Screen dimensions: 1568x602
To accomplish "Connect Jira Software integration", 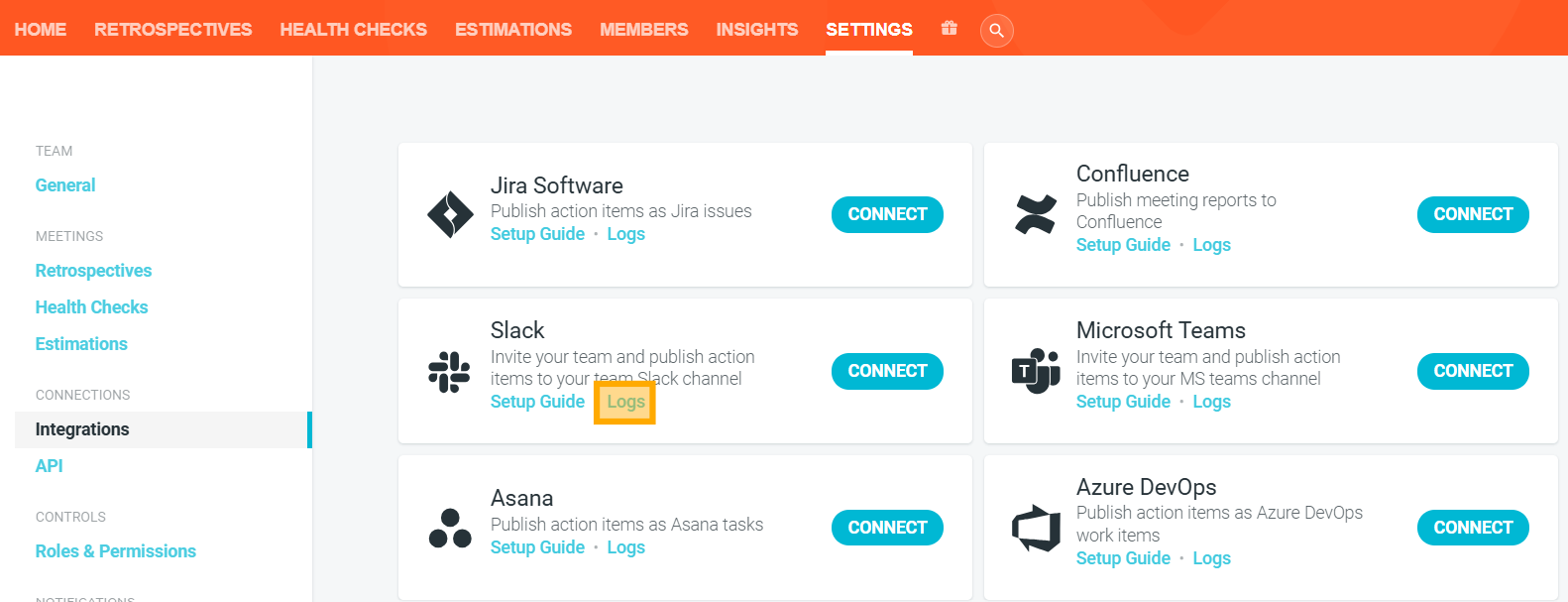I will tap(887, 214).
